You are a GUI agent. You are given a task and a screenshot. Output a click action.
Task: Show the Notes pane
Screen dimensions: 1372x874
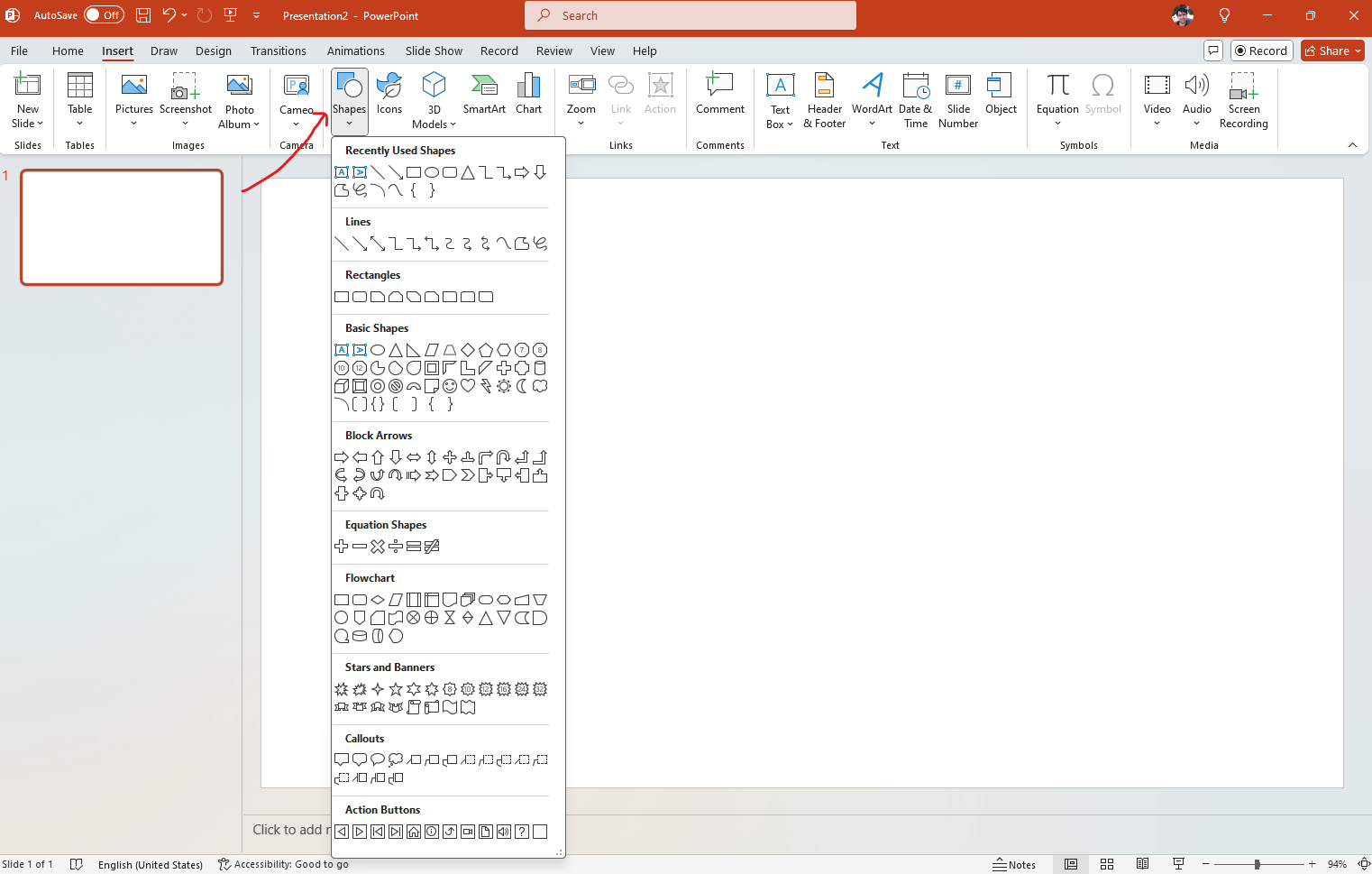coord(1014,863)
